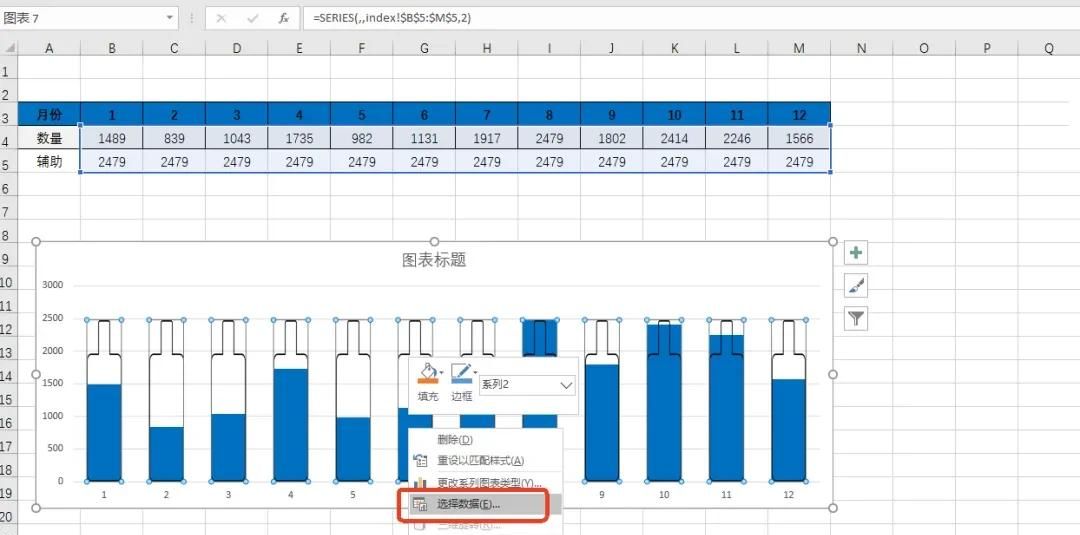Click the Reset to Match Style icon
The width and height of the screenshot is (1080, 535).
pos(419,460)
